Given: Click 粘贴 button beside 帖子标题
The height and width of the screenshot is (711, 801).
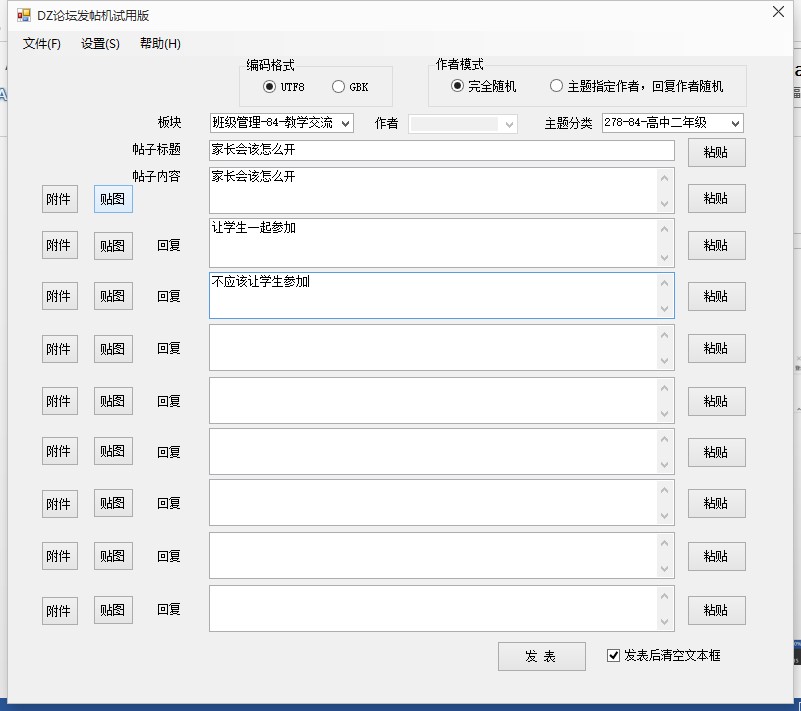Looking at the screenshot, I should point(716,153).
